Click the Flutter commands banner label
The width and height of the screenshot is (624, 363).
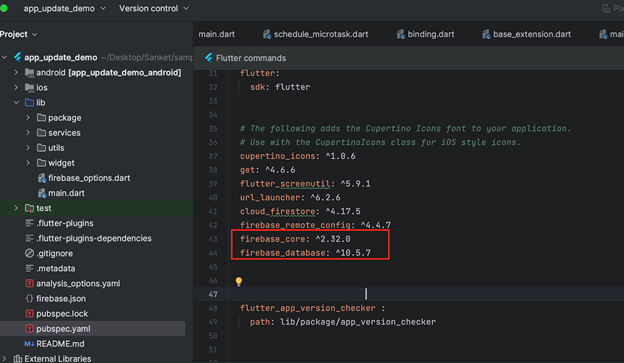251,58
